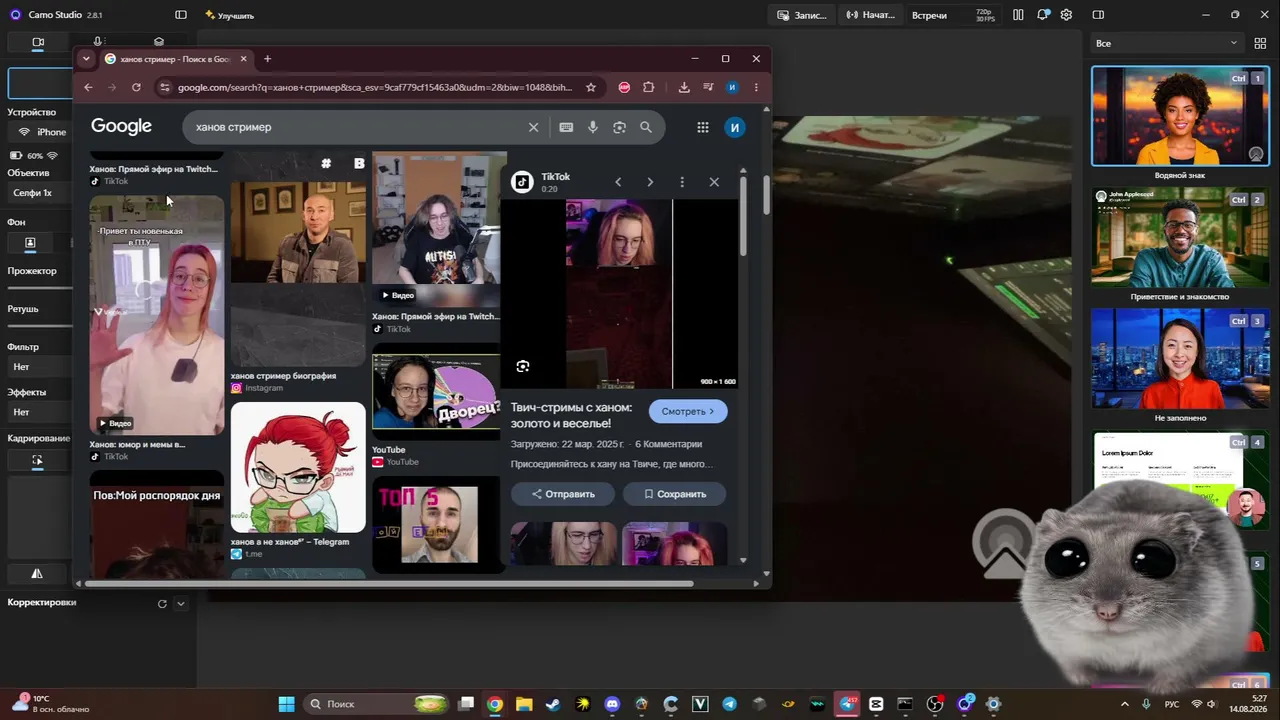
Task: Open the Встречи 720p preset dropdown
Action: (x=952, y=15)
